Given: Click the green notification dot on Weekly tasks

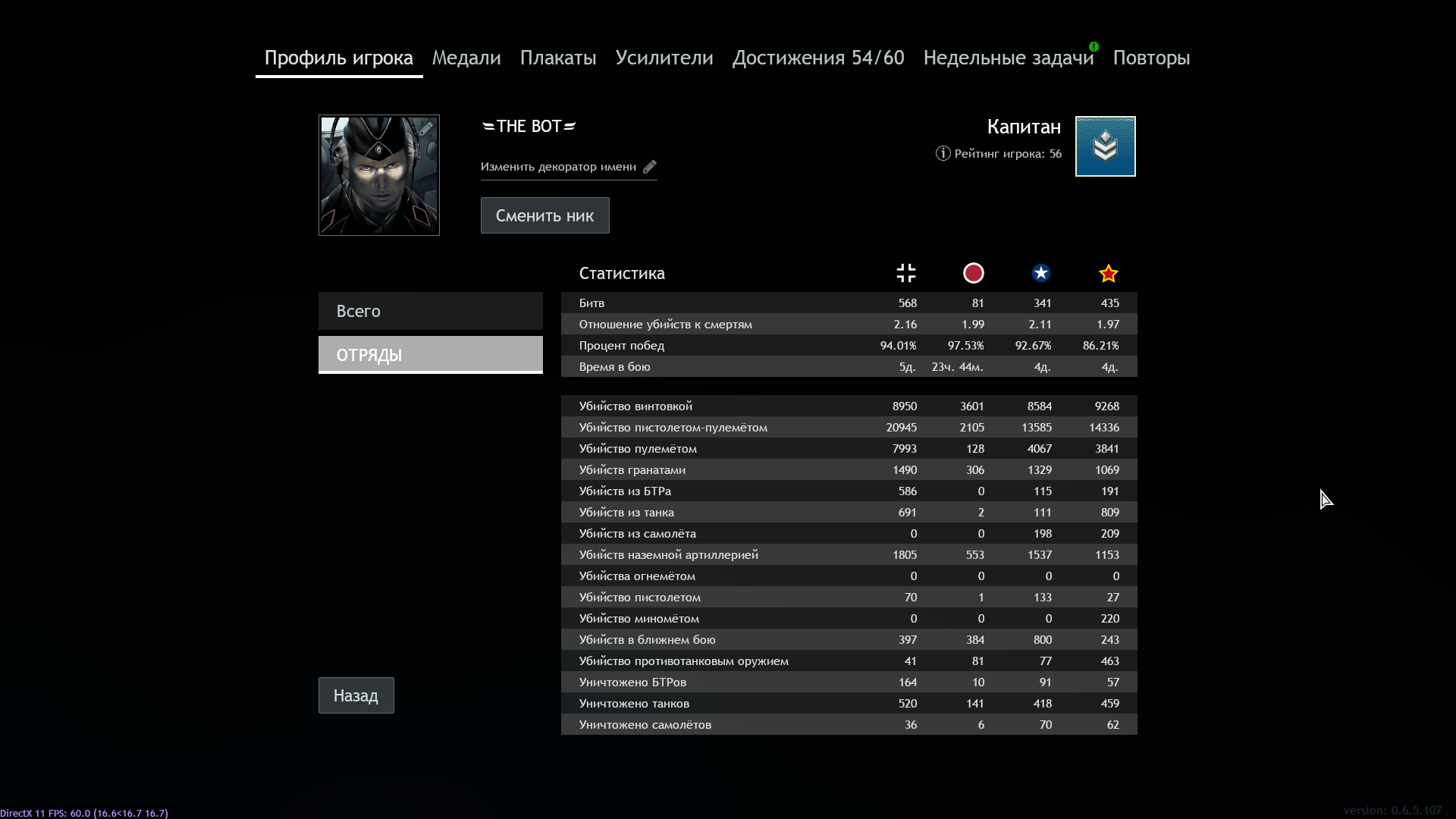Looking at the screenshot, I should 1094,46.
